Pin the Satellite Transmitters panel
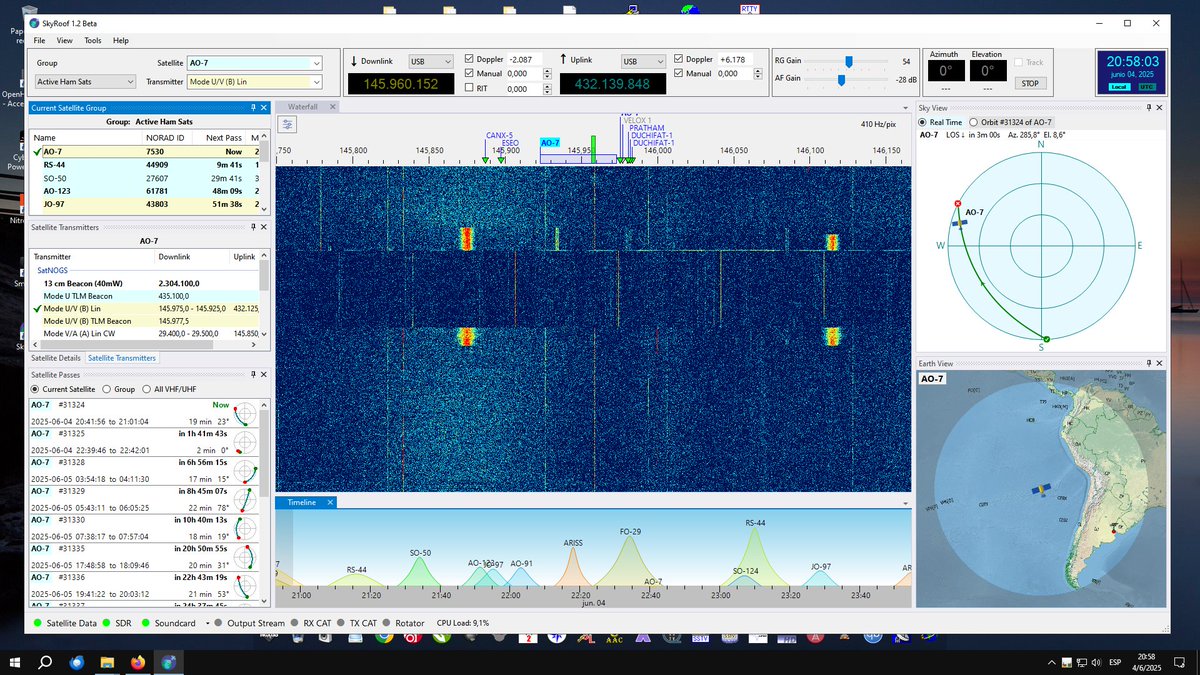This screenshot has width=1200, height=675. tap(253, 227)
